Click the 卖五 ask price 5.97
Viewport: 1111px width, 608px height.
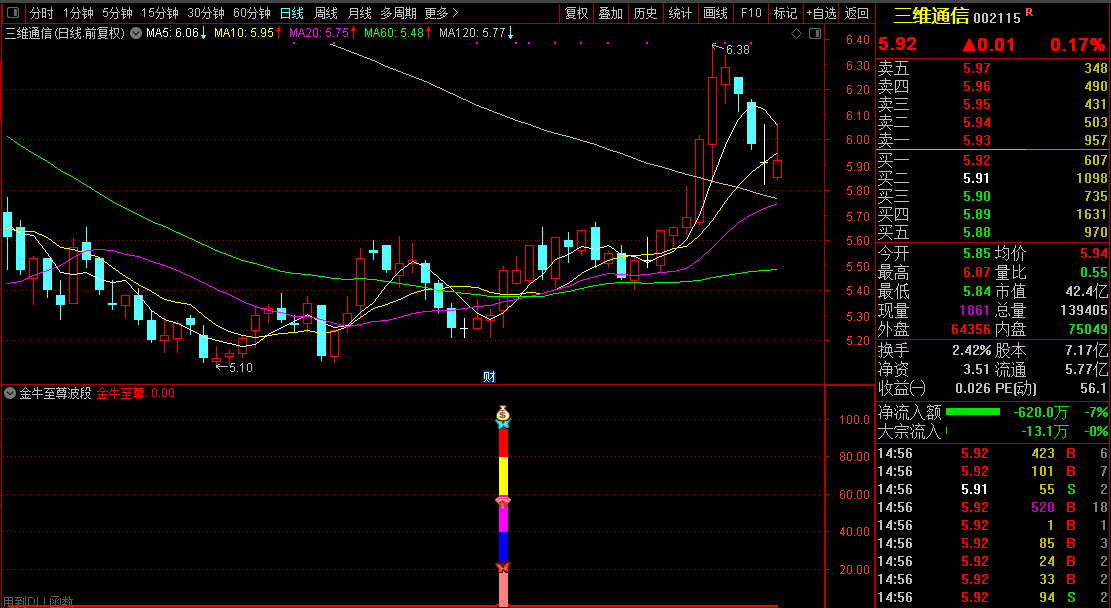pyautogui.click(x=976, y=69)
